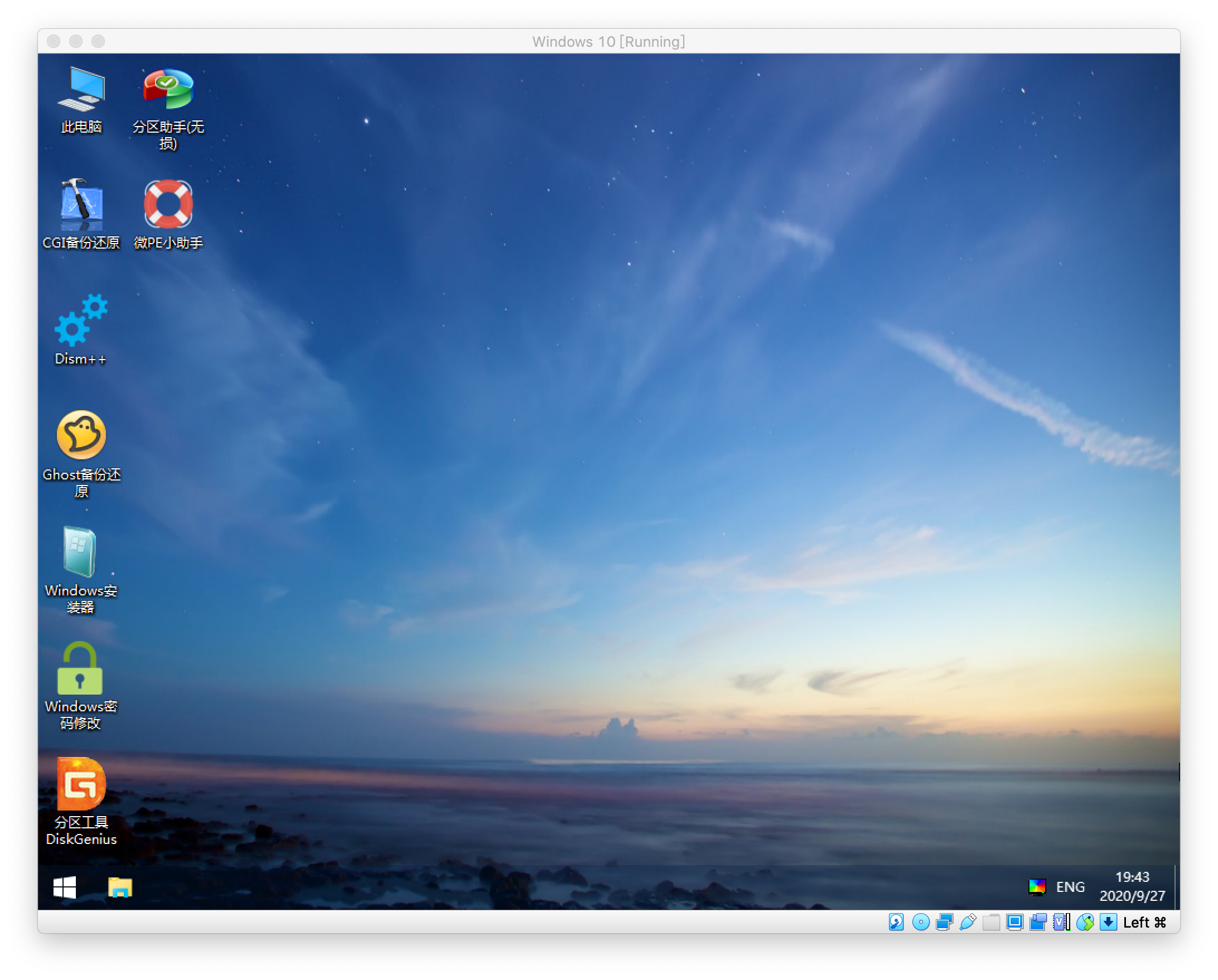Open Ghost备份还原 ghost icon
Viewport: 1218px width, 980px height.
pyautogui.click(x=81, y=436)
